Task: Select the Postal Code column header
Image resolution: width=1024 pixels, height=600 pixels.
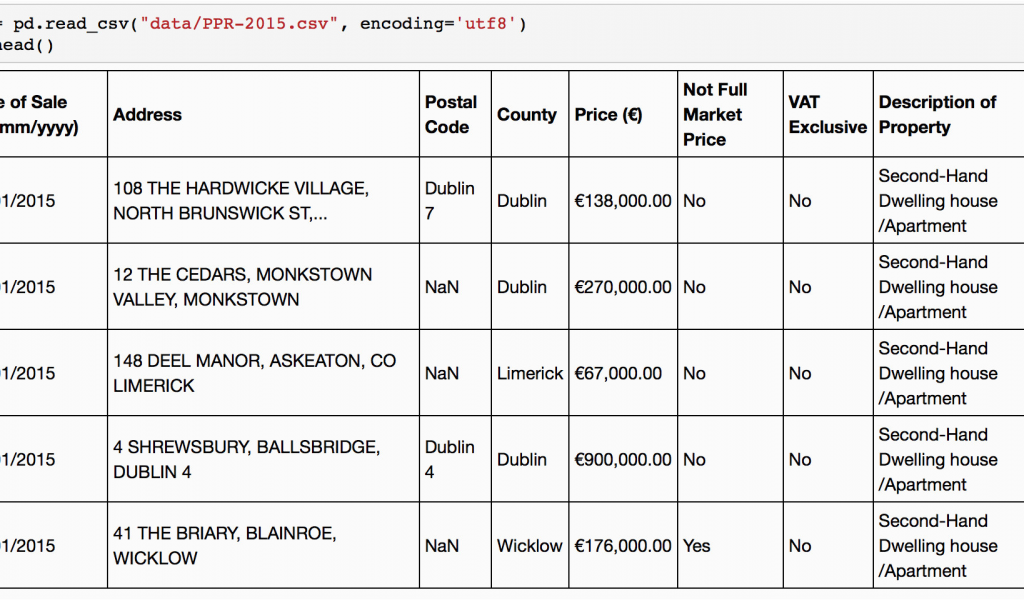Action: 455,114
